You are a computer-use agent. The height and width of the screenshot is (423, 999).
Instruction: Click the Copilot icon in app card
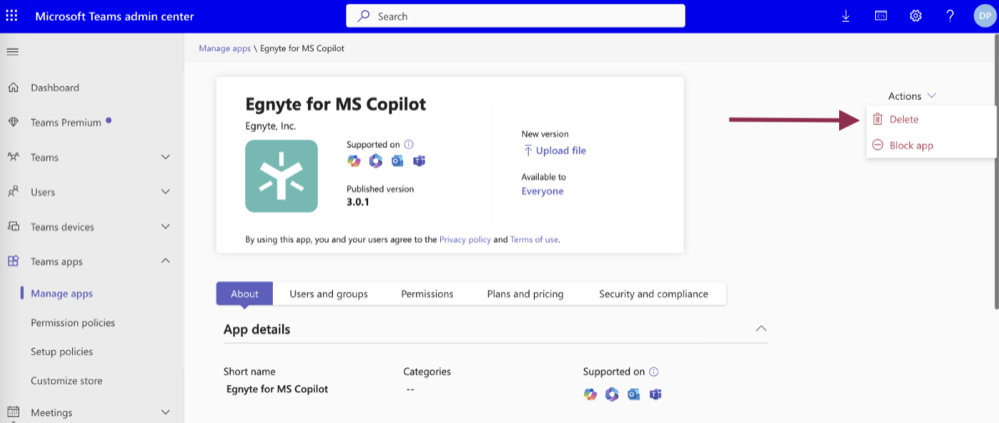tap(354, 161)
